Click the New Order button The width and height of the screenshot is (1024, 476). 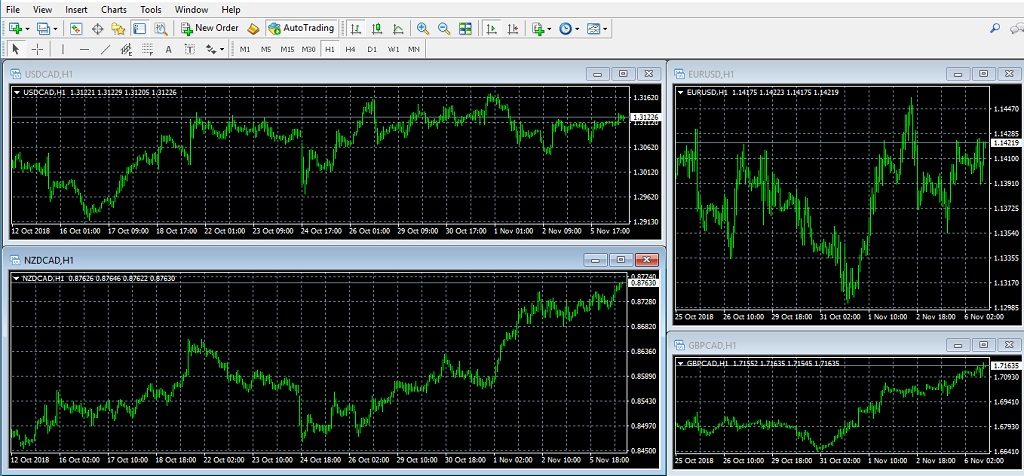(x=210, y=28)
